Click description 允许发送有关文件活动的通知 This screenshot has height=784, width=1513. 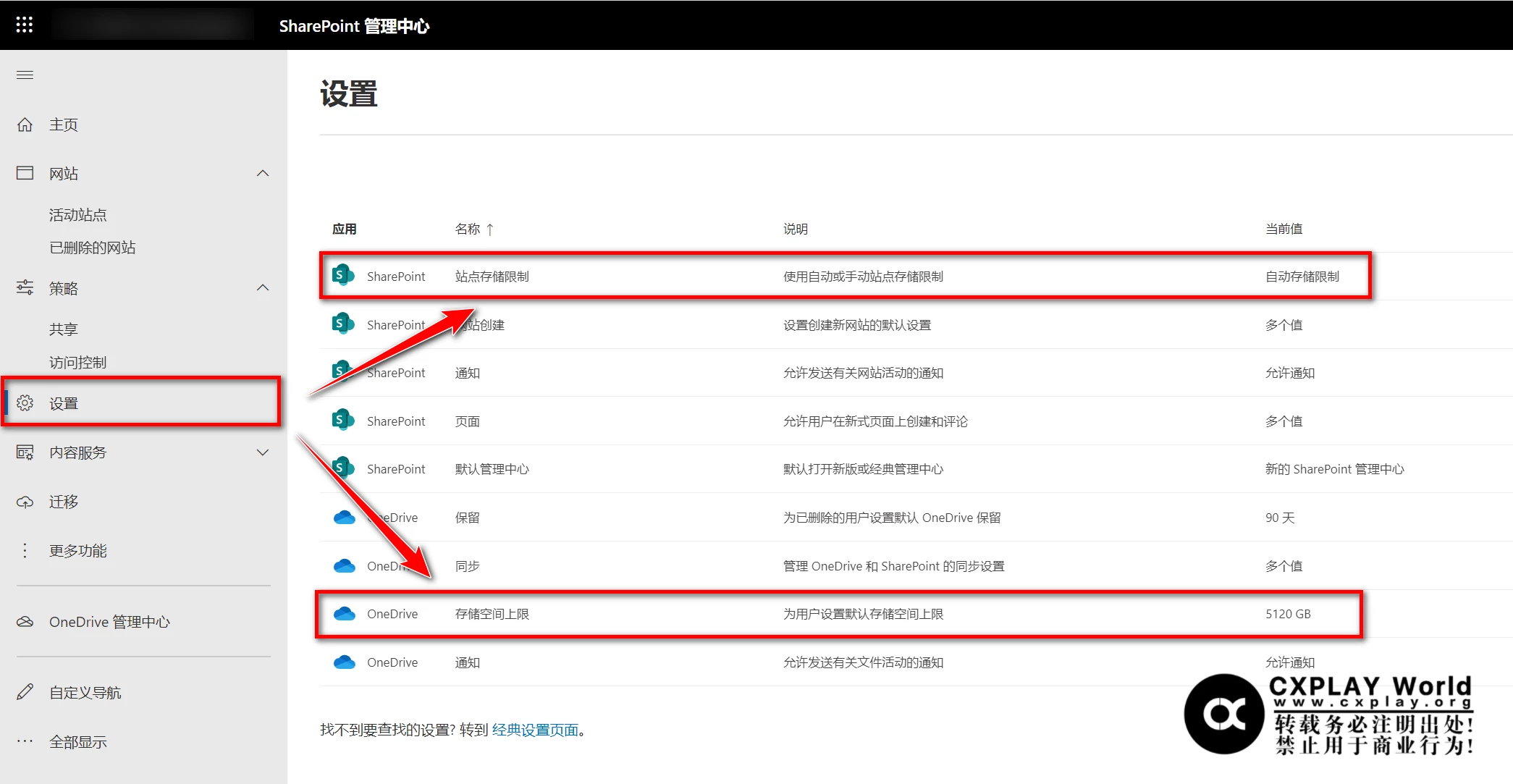point(863,662)
